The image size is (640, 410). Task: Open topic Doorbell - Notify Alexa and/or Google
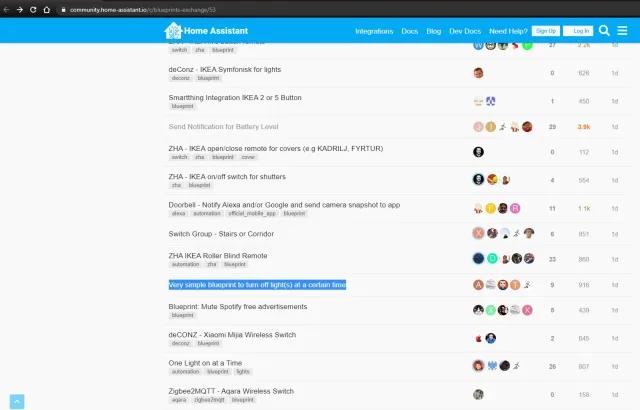[x=284, y=204]
